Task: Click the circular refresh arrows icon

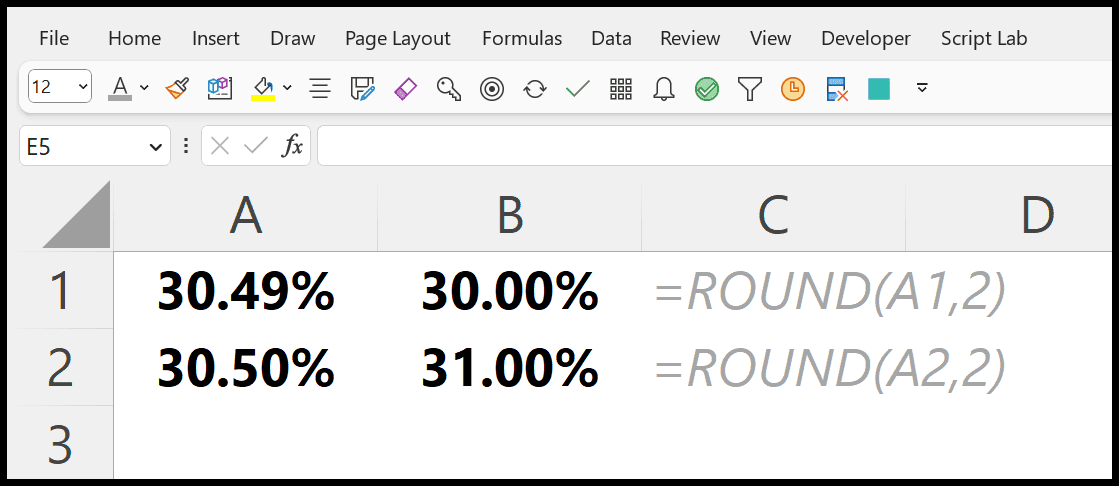Action: coord(535,88)
